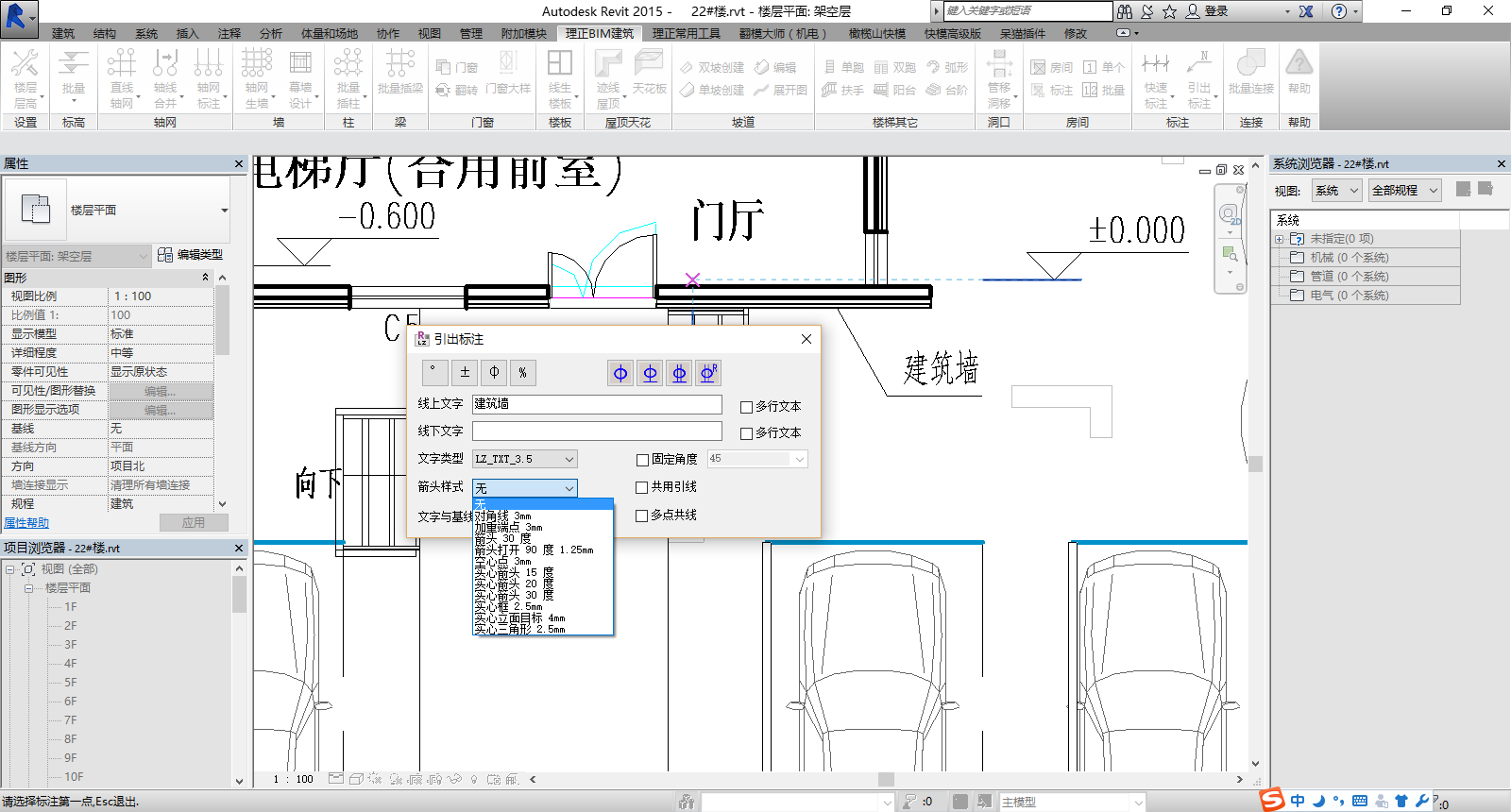Select the 轴线合并 grid merge tool
This screenshot has height=812, width=1511.
pyautogui.click(x=165, y=78)
